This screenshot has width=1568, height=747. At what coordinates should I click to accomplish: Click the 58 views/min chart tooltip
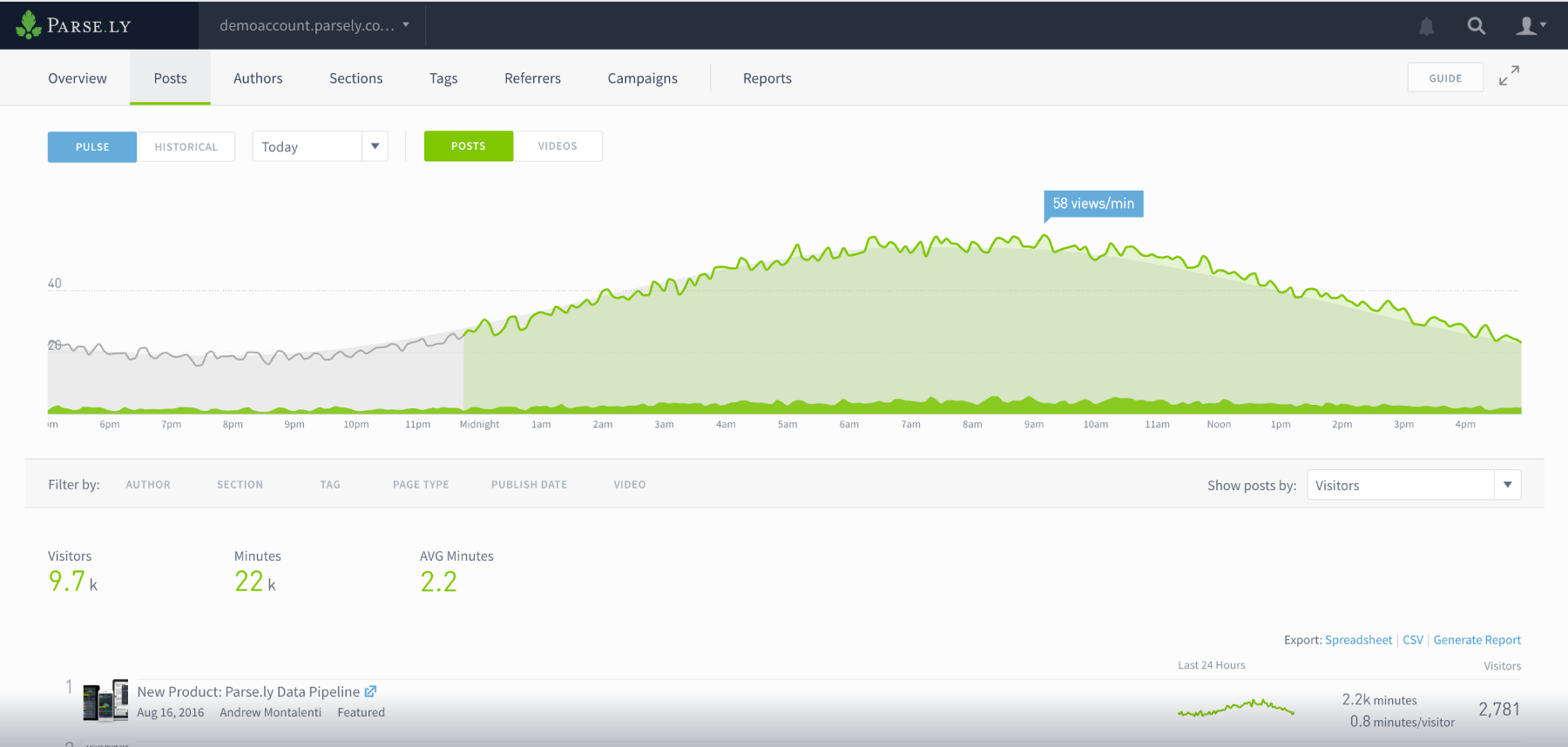pos(1093,204)
